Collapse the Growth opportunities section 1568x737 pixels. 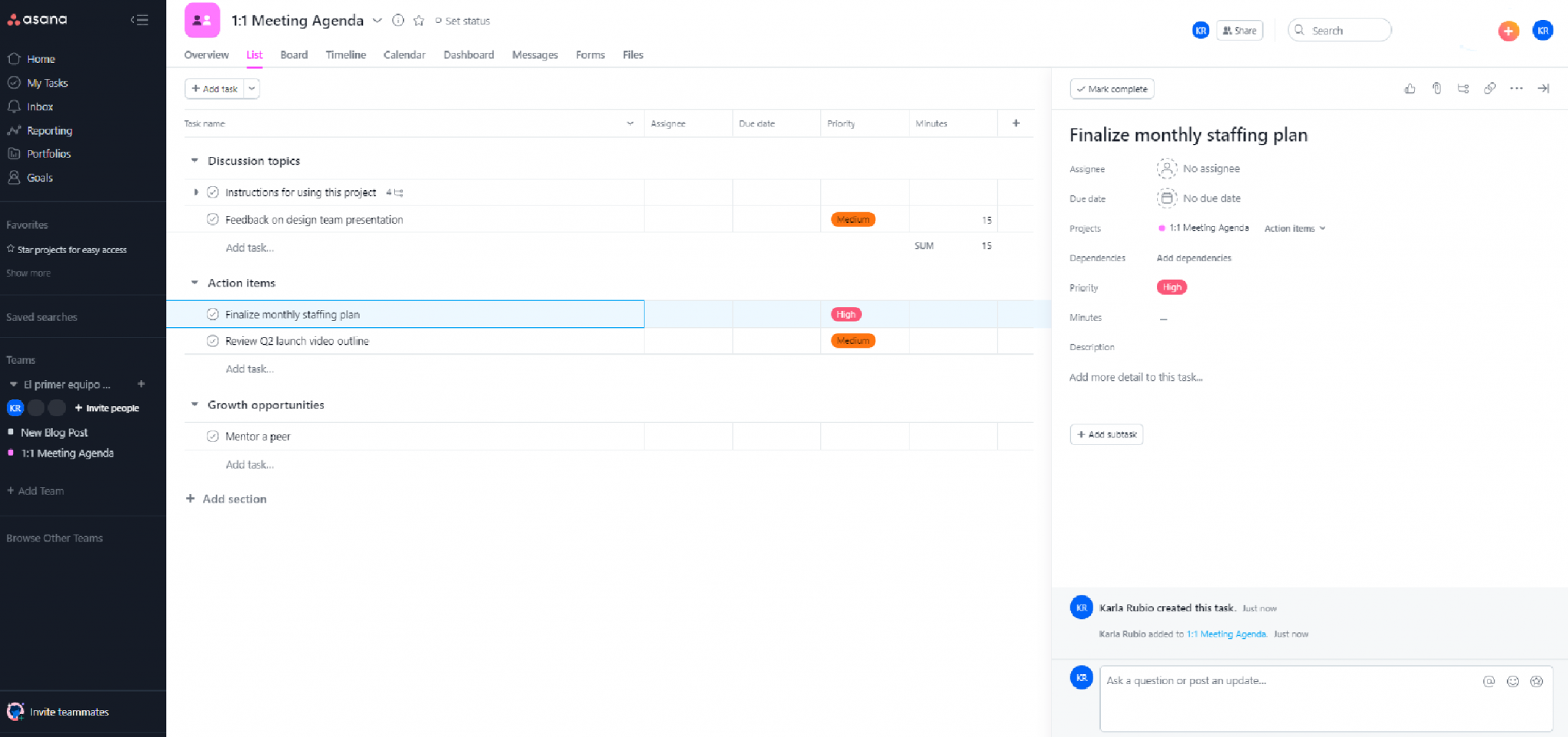point(194,405)
